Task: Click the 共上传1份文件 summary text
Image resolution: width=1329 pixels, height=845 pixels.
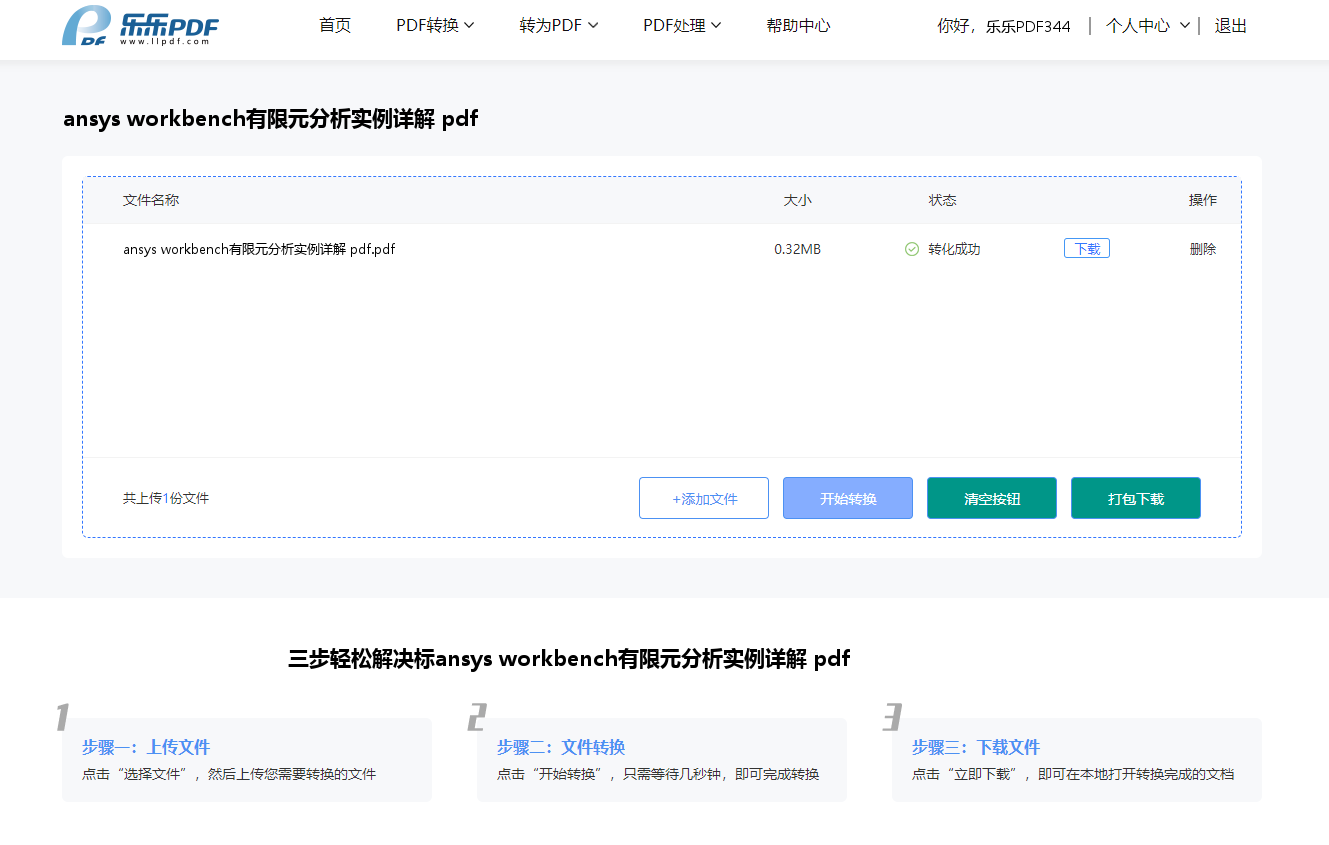Action: 166,498
